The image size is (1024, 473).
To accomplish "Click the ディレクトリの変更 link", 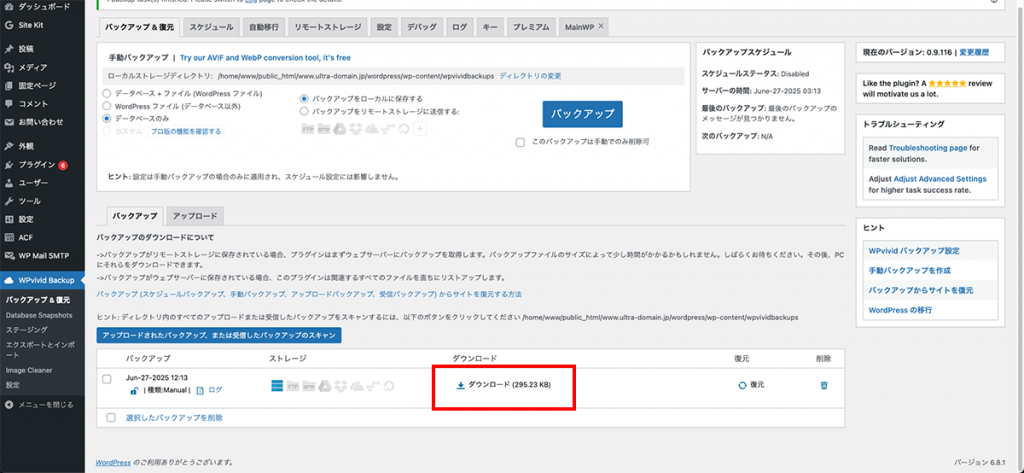I will [x=530, y=76].
